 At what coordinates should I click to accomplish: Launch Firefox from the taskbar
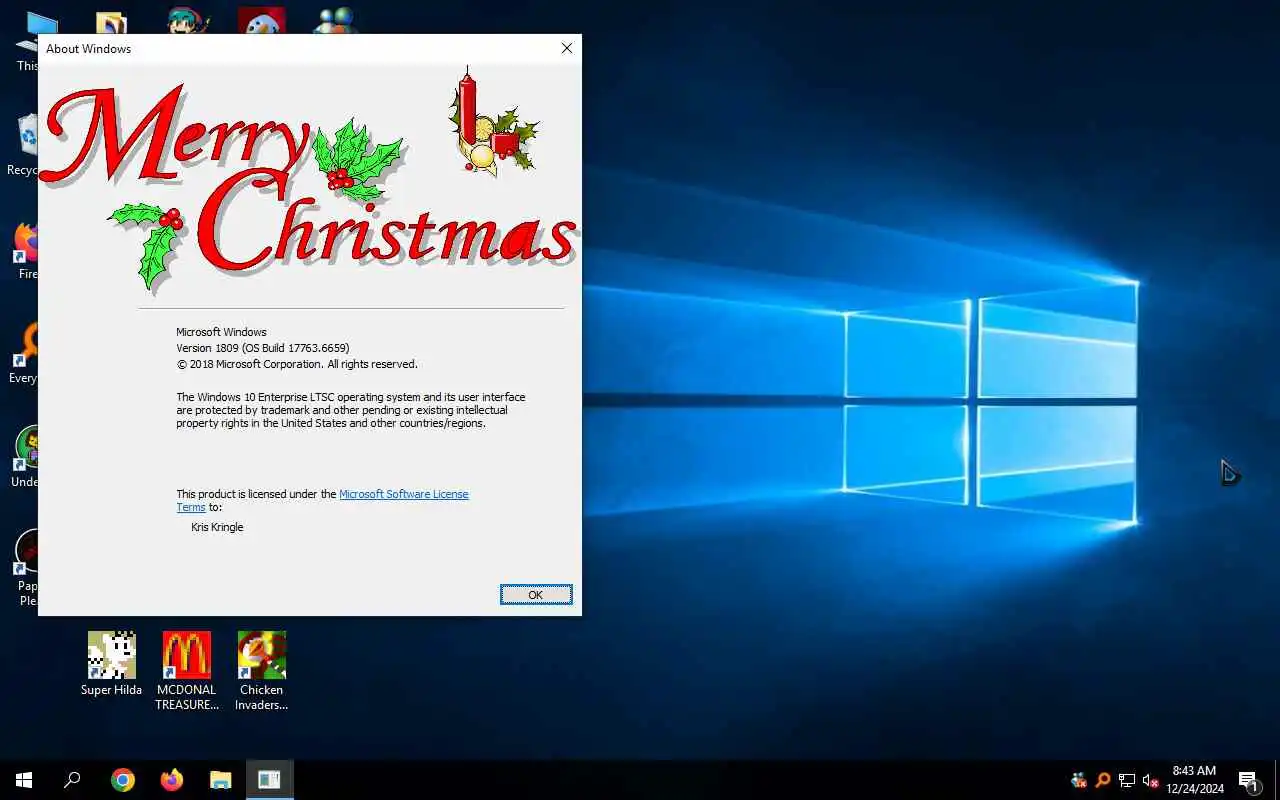click(x=172, y=780)
